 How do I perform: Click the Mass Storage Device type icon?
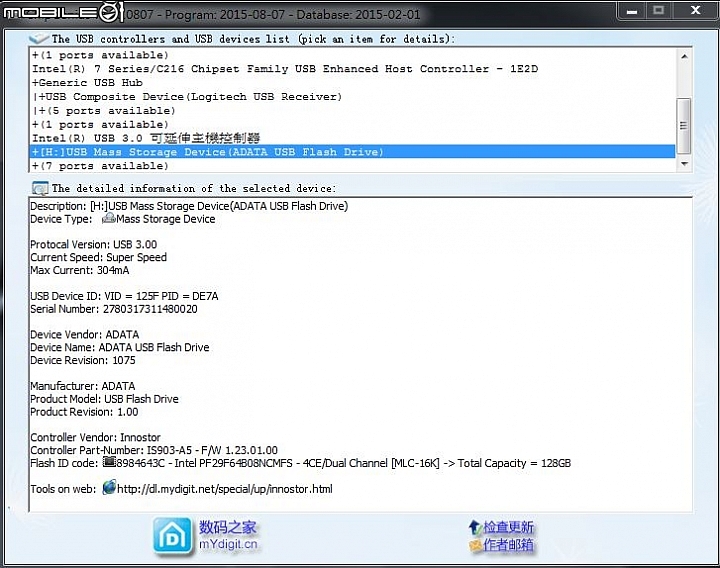[x=108, y=218]
